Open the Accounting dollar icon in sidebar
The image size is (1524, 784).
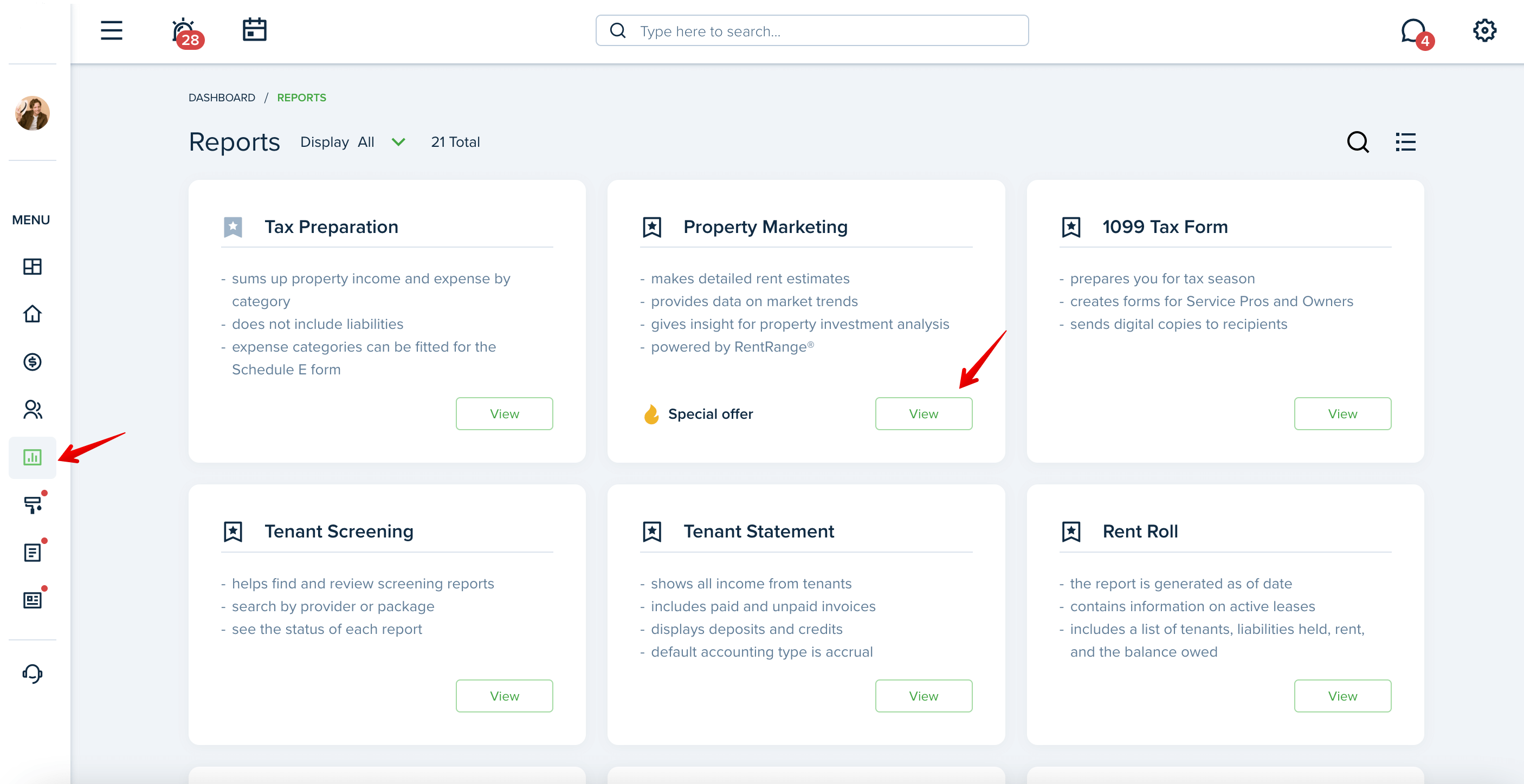tap(32, 362)
